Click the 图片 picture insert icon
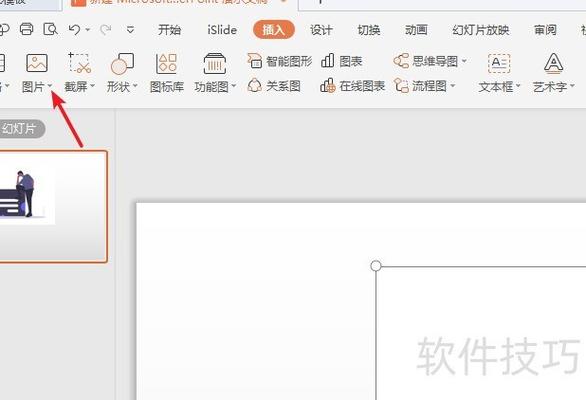This screenshot has height=400, width=586. click(37, 63)
